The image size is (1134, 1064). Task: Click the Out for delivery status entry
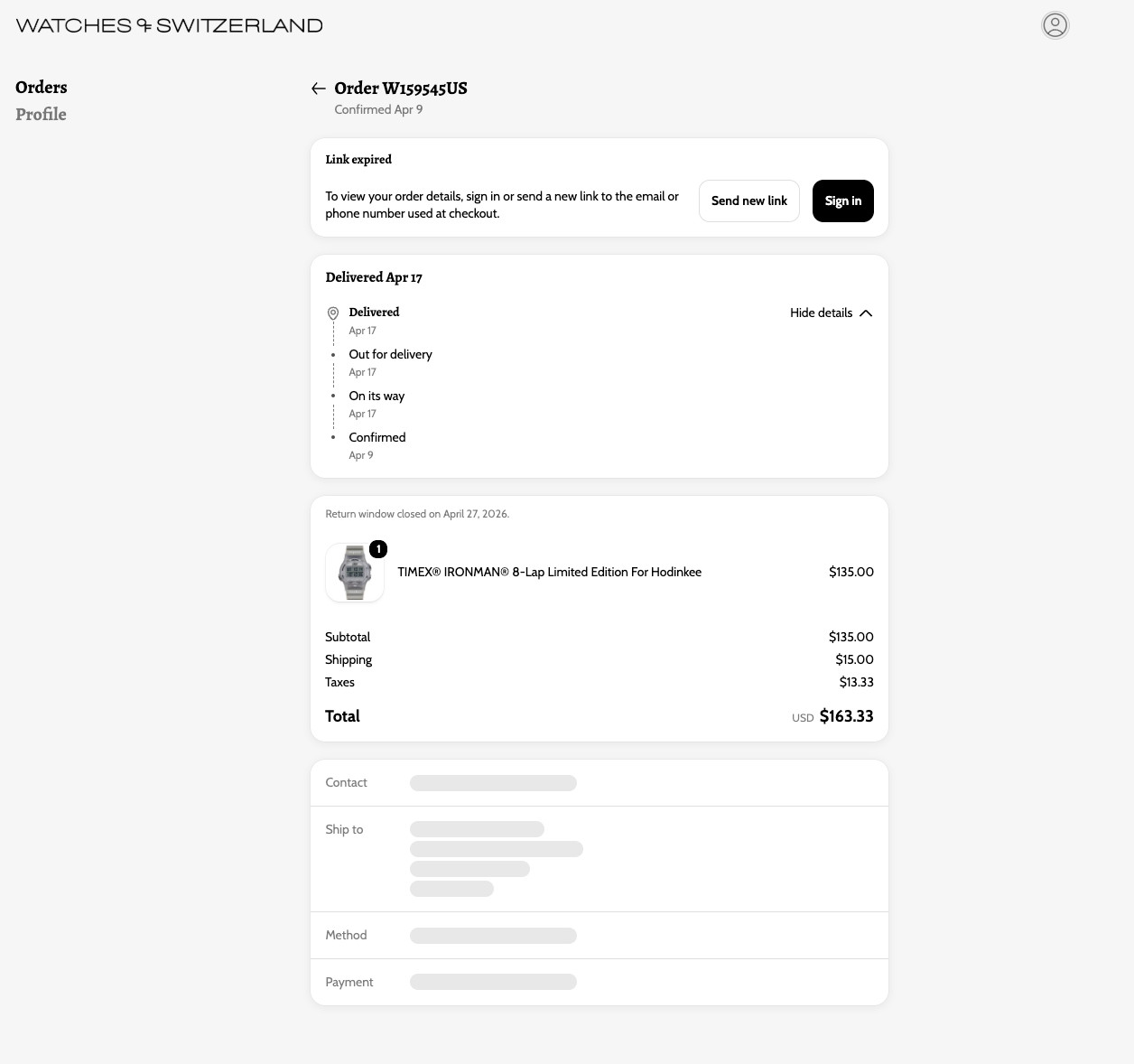click(391, 354)
